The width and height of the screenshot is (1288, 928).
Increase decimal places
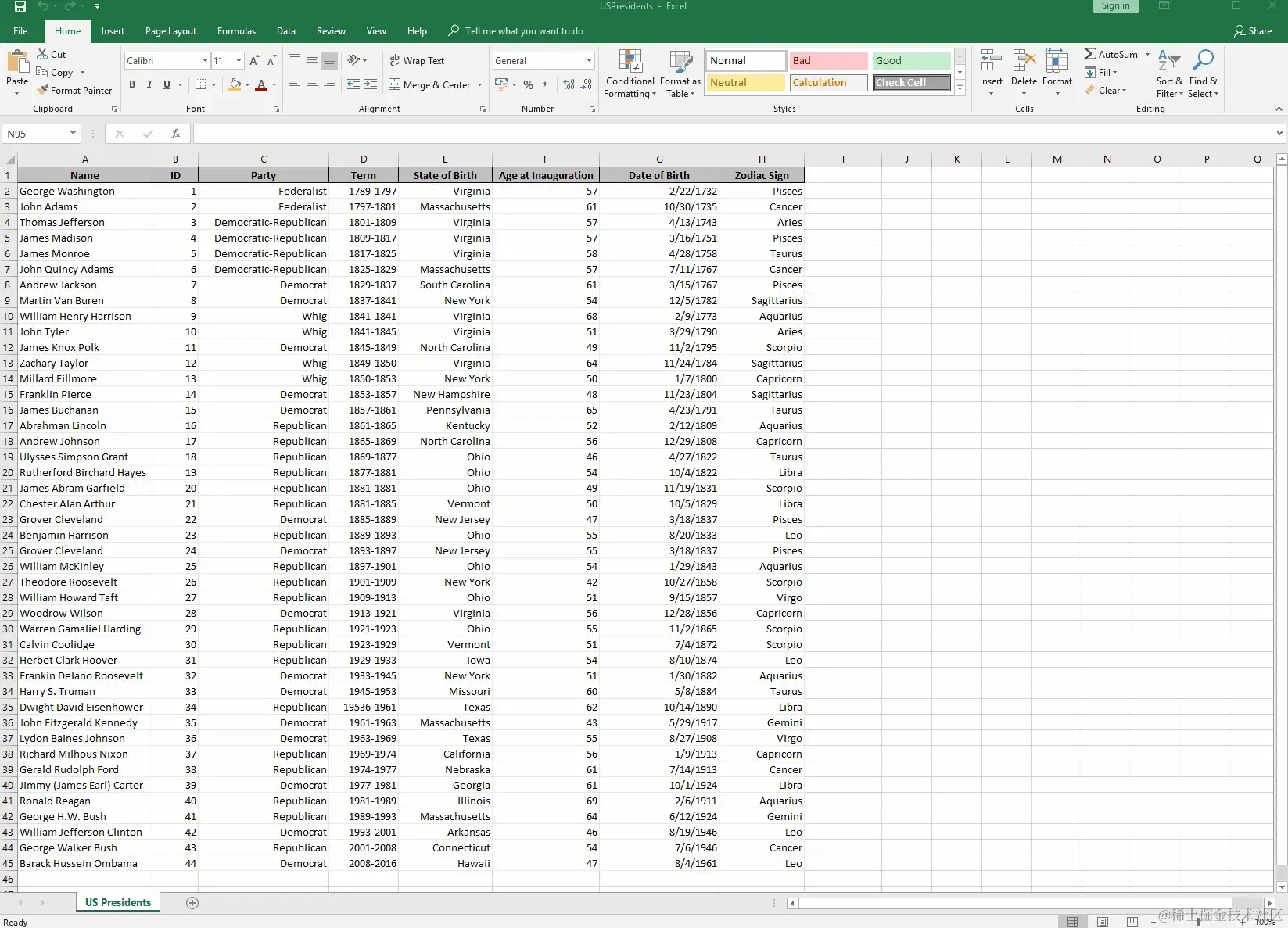(x=569, y=84)
